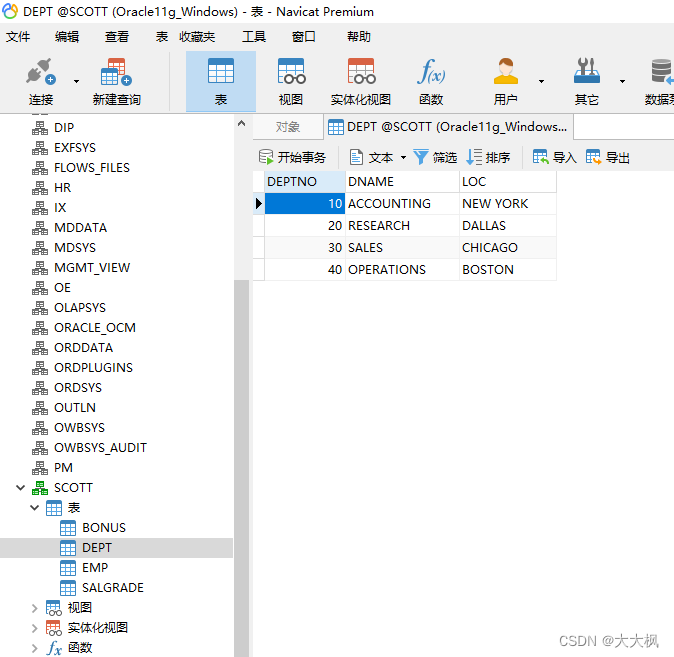Click the EMP table icon
This screenshot has width=674, height=657.
click(x=68, y=568)
